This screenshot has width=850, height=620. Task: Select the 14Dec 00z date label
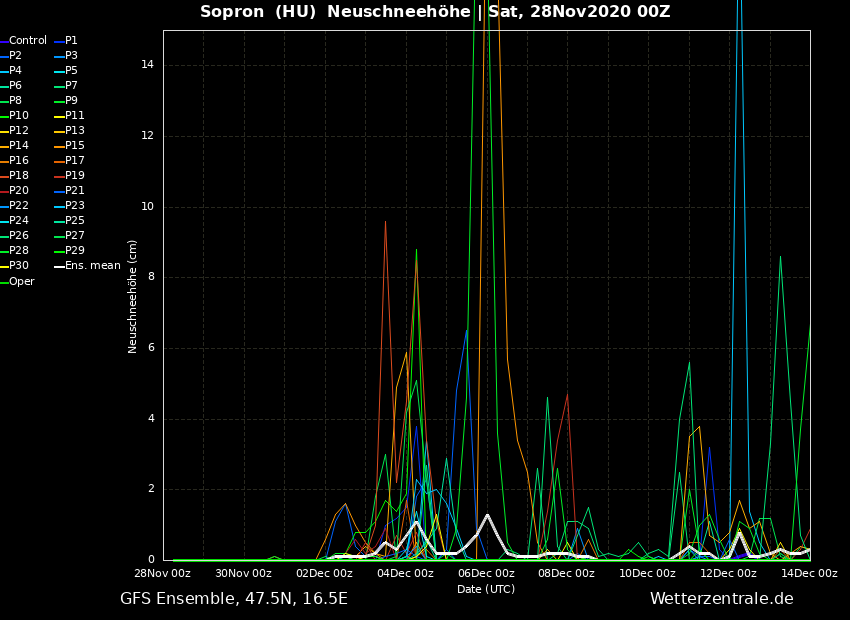(809, 574)
